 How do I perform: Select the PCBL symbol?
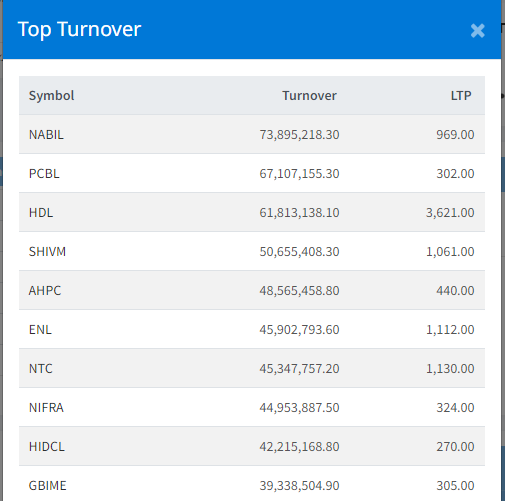tap(44, 174)
